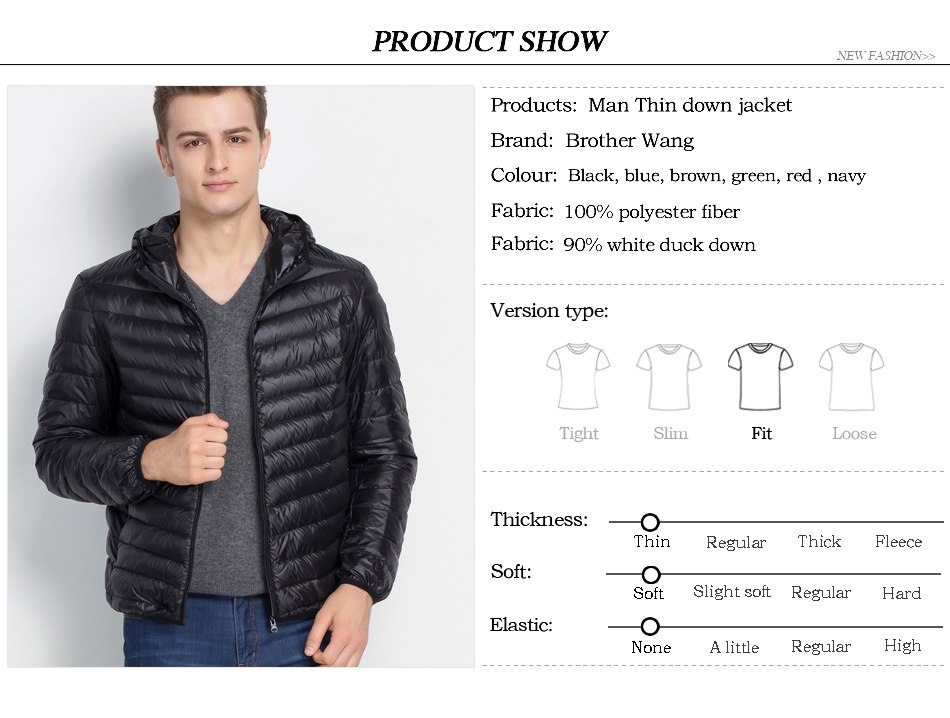Select the Loose t-shirt icon

click(x=851, y=376)
